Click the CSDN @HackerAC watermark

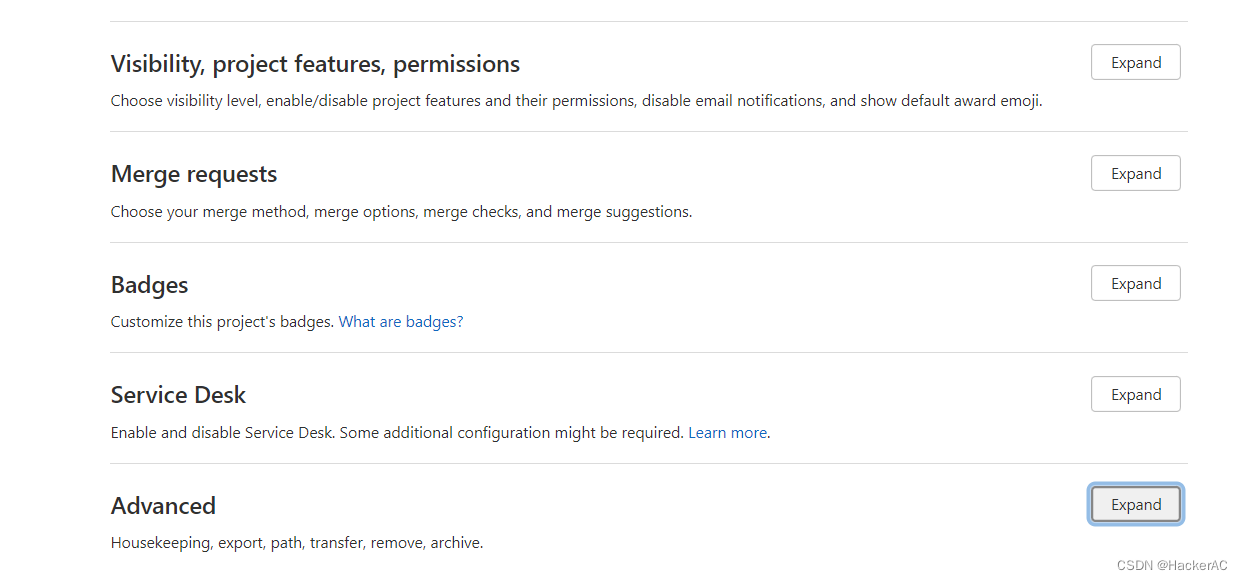[x=1171, y=566]
